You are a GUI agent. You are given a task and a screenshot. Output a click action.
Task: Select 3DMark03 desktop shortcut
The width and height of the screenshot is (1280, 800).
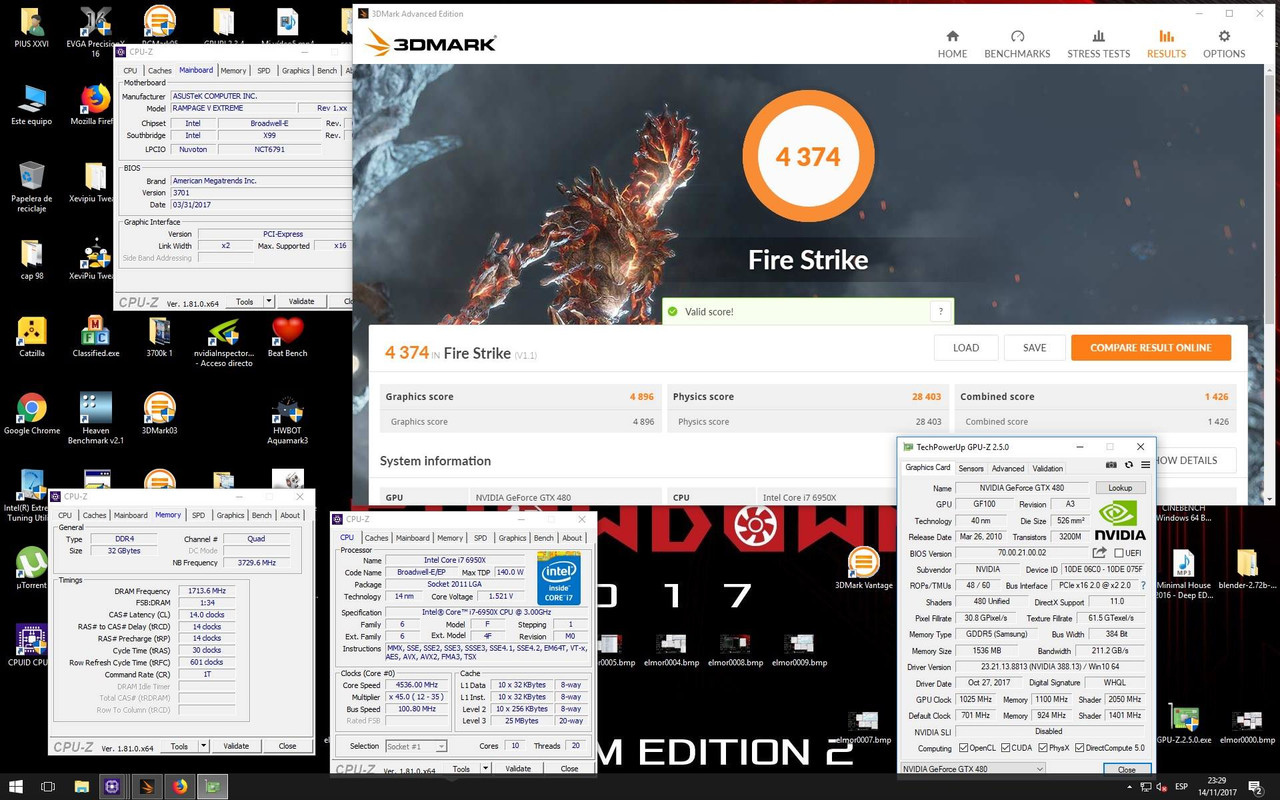(159, 414)
